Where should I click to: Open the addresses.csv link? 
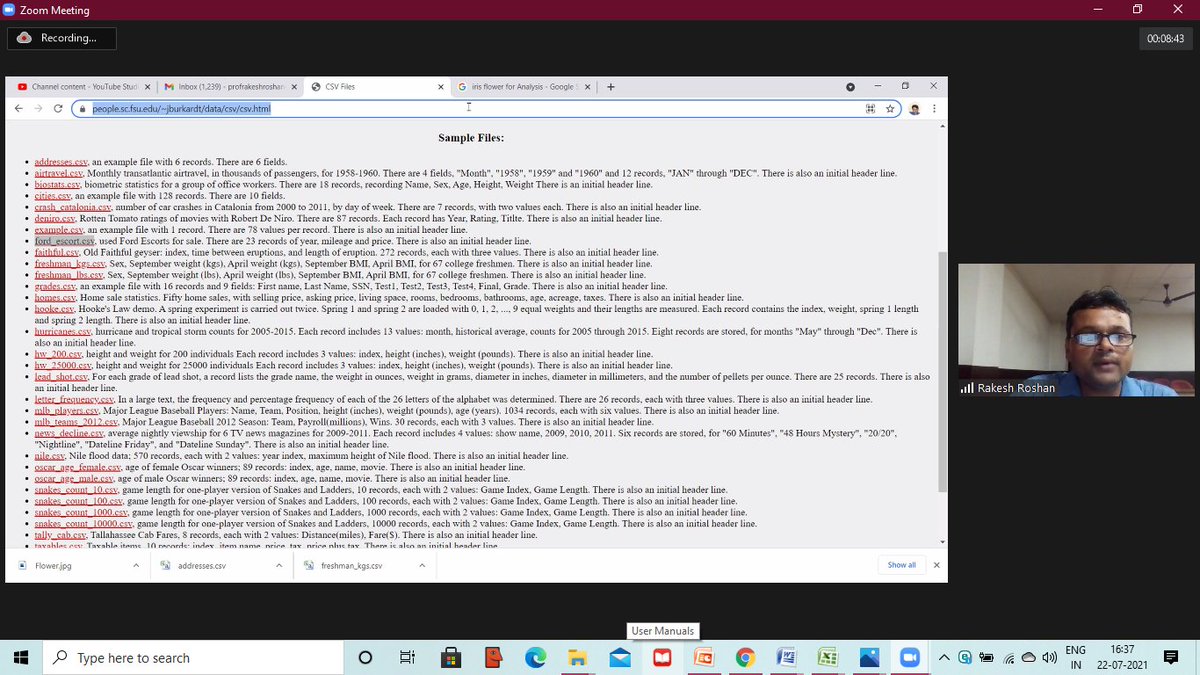(60, 162)
